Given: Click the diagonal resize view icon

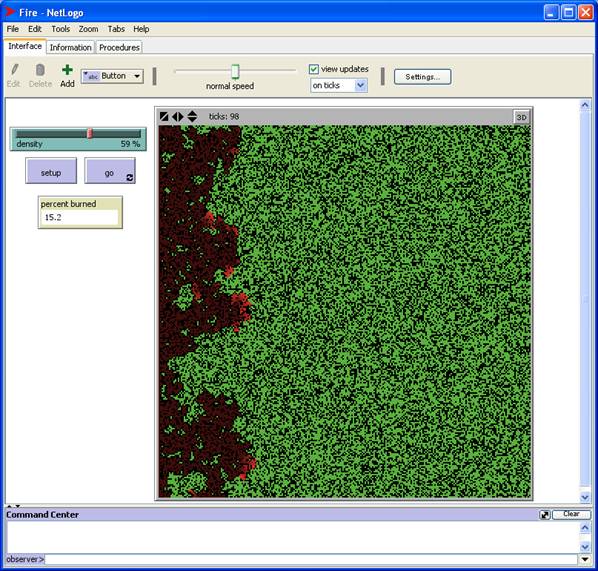Looking at the screenshot, I should (x=164, y=116).
